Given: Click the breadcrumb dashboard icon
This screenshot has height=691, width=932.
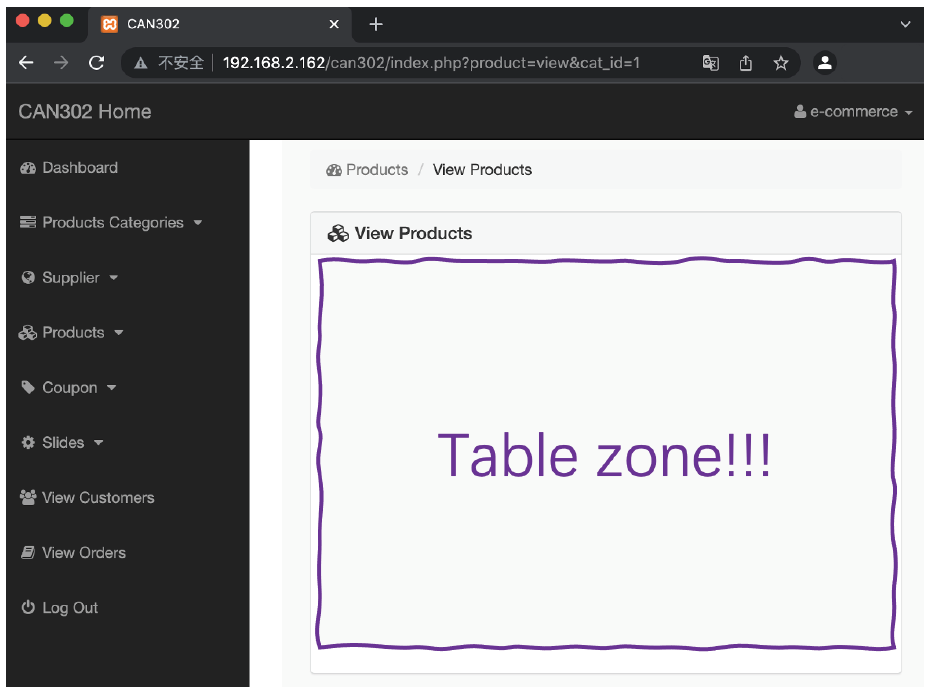Looking at the screenshot, I should click(x=334, y=171).
